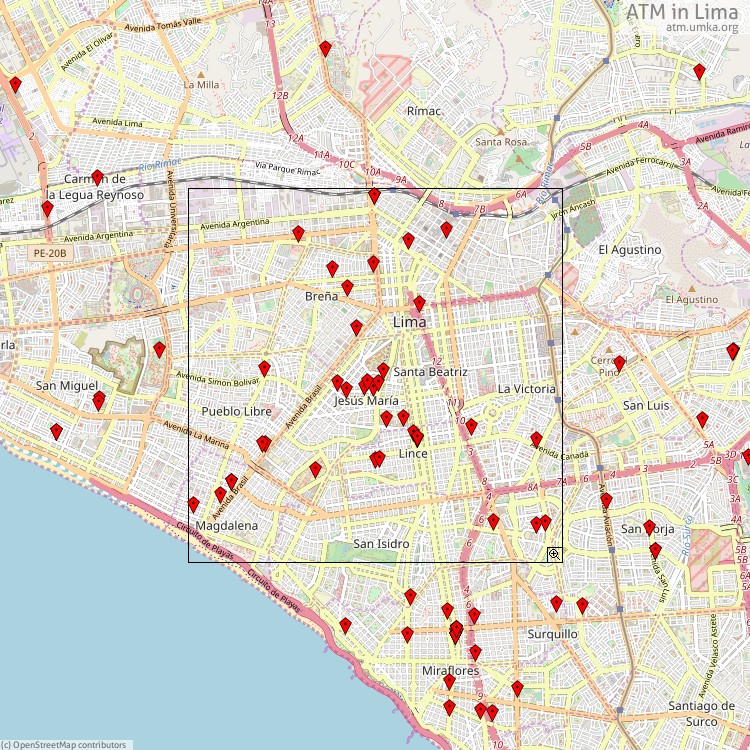Click the lone ATM marker west of Miraflores
The width and height of the screenshot is (750, 750).
click(345, 625)
